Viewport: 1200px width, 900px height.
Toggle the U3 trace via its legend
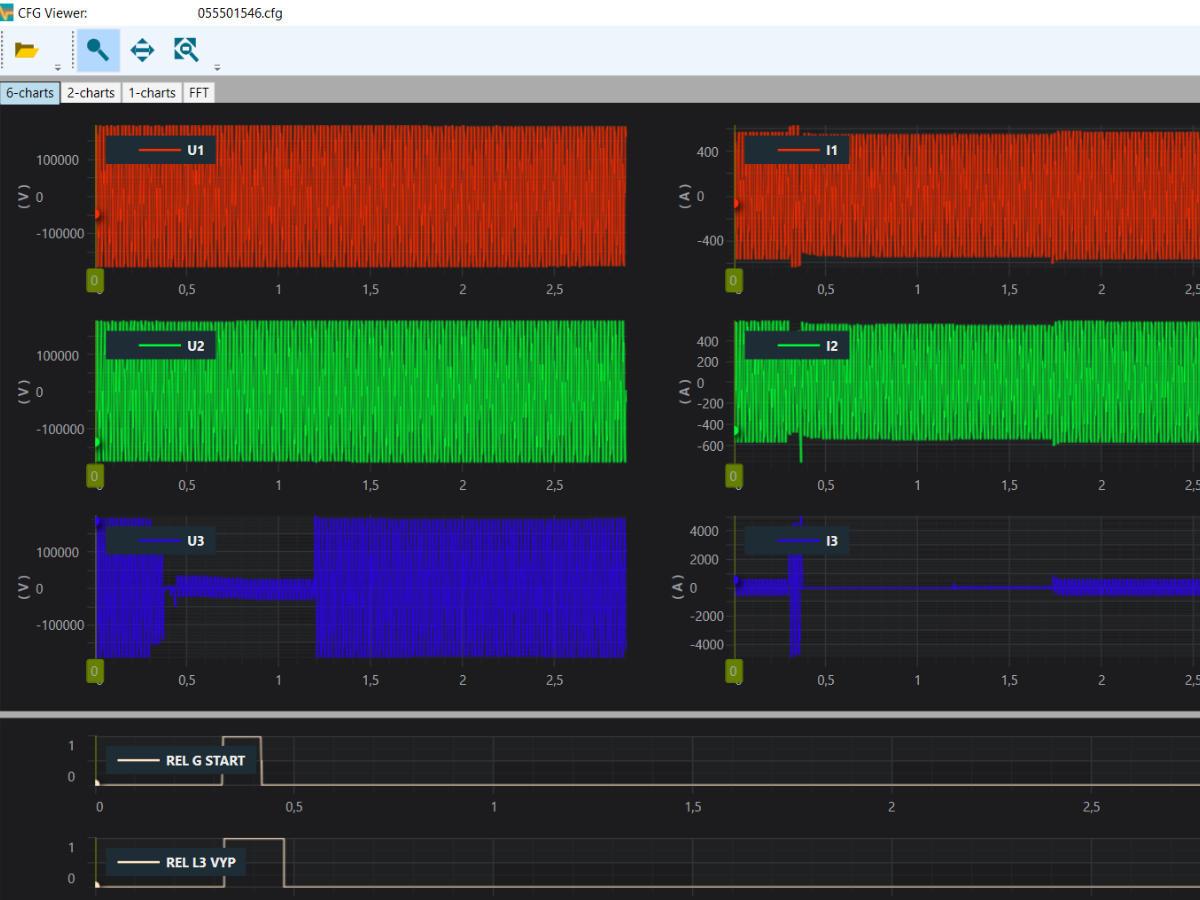160,540
